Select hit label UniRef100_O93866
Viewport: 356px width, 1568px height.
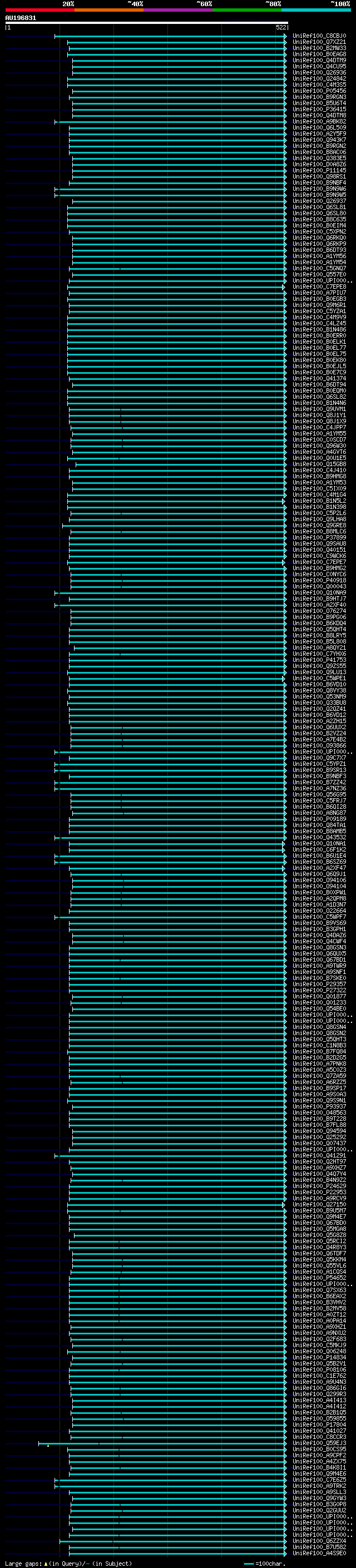pos(319,746)
